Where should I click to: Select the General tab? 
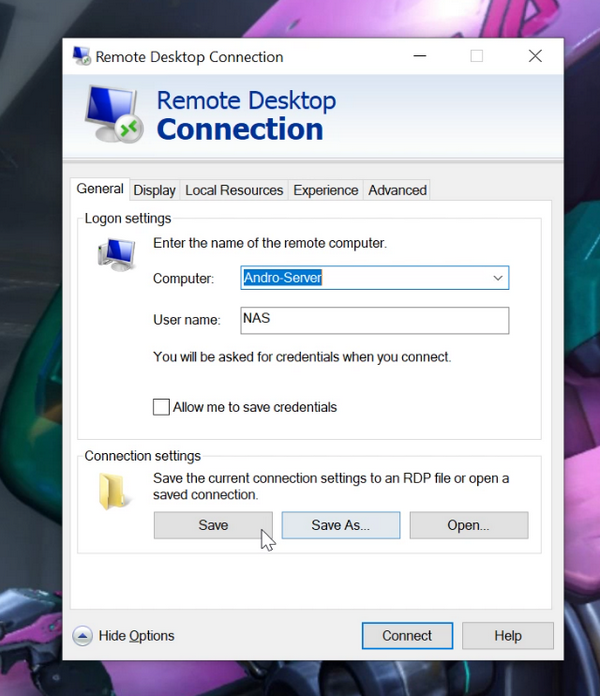click(100, 189)
